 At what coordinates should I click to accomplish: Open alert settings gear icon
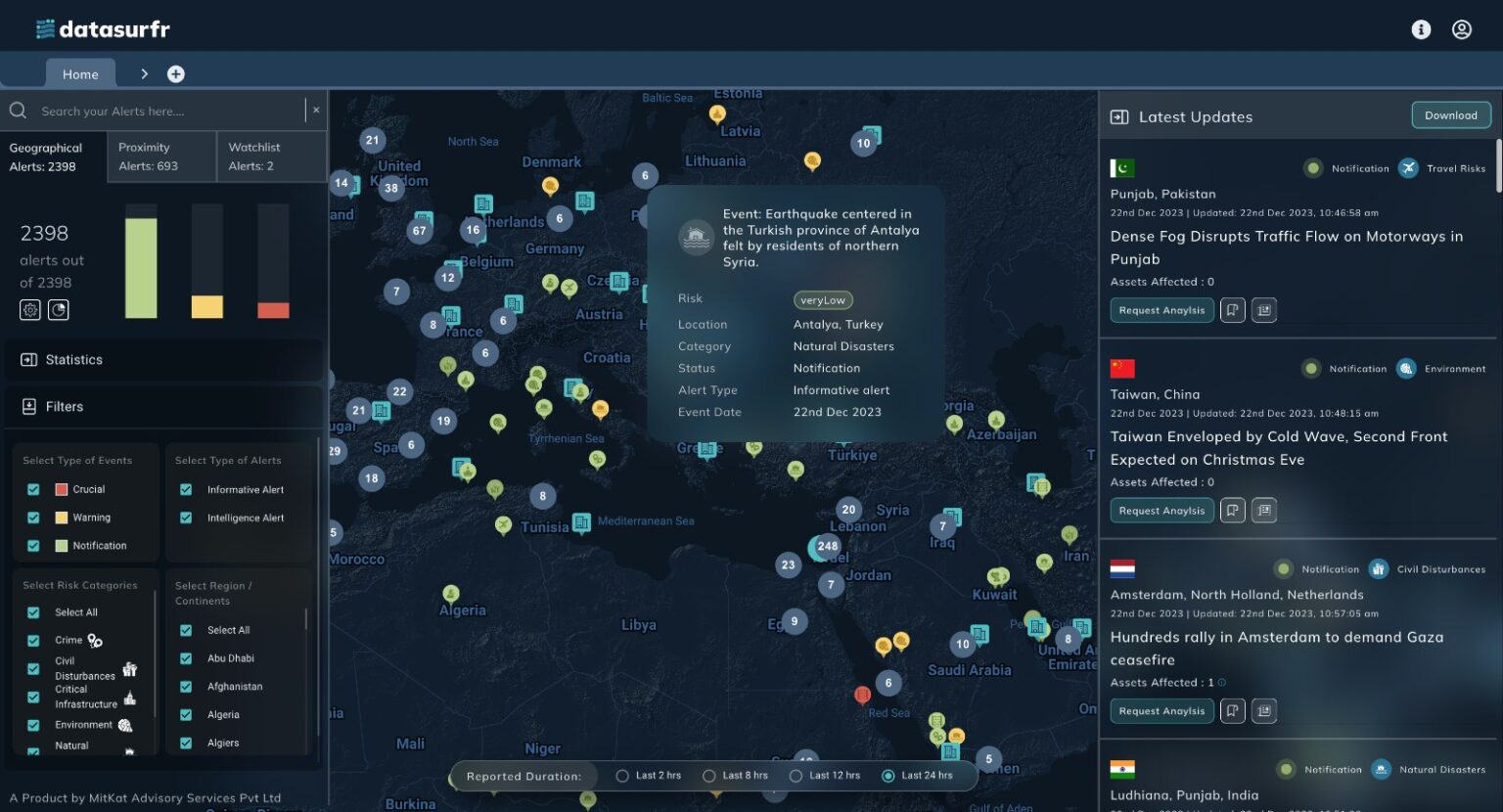(x=30, y=310)
